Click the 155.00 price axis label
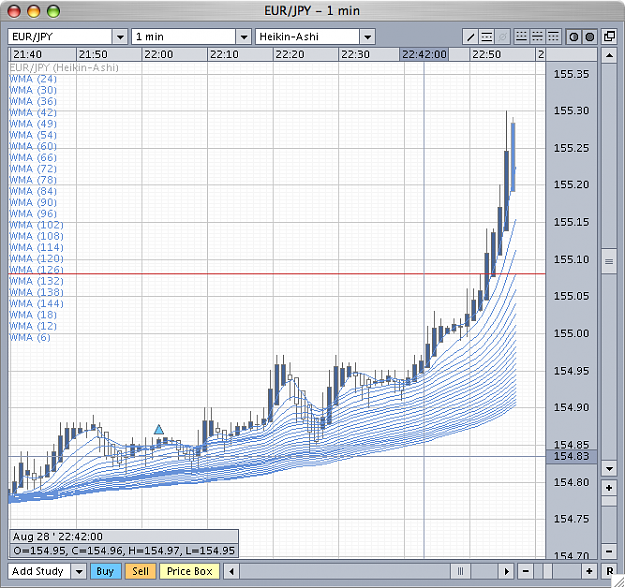625x588 pixels. 571,333
